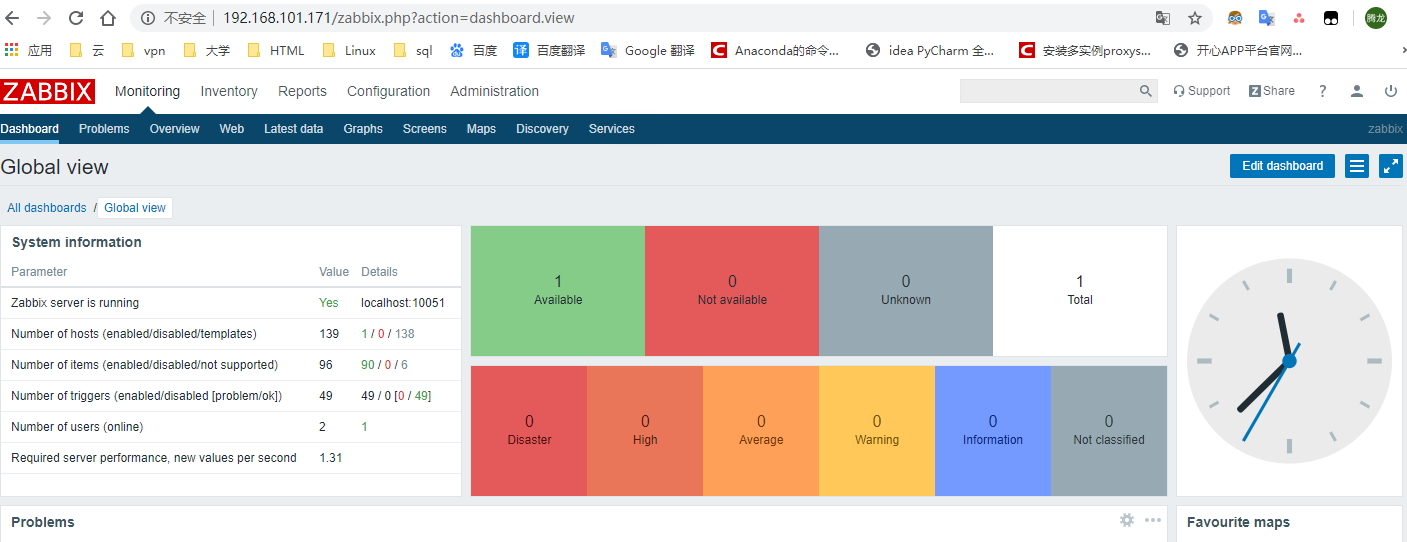Go to browser home page icon

108,18
